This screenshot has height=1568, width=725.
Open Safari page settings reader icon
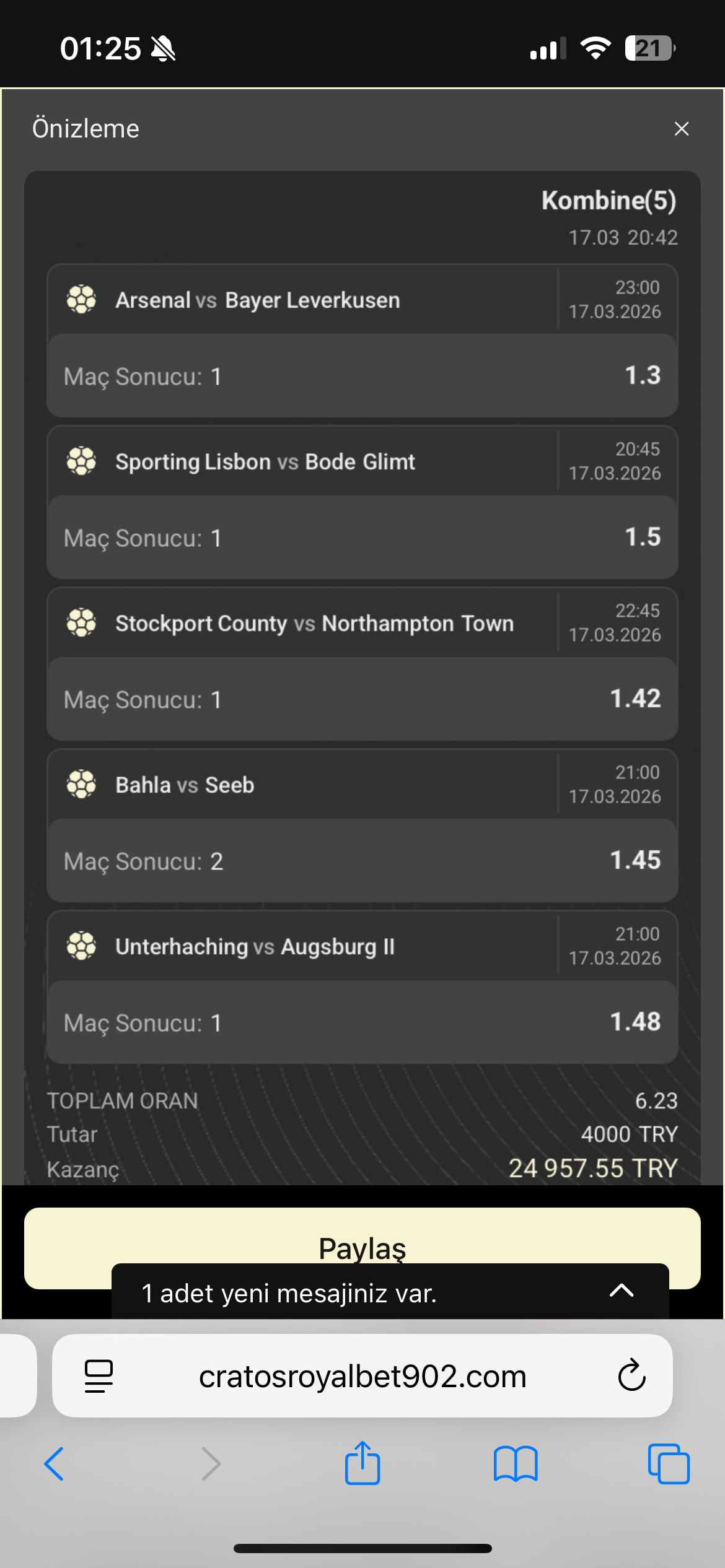[99, 1376]
